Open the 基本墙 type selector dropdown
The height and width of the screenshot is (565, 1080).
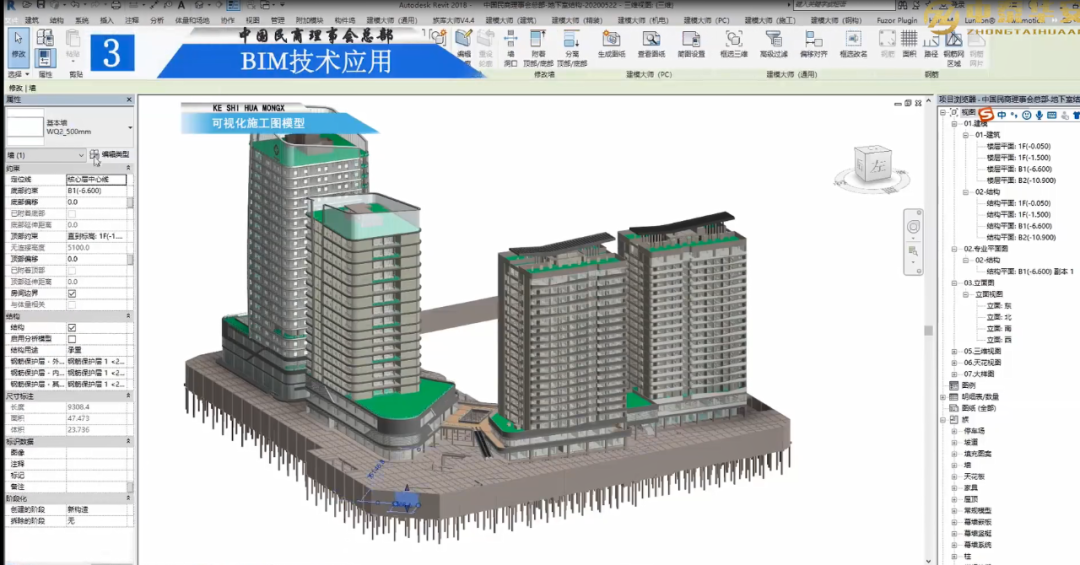[x=130, y=127]
